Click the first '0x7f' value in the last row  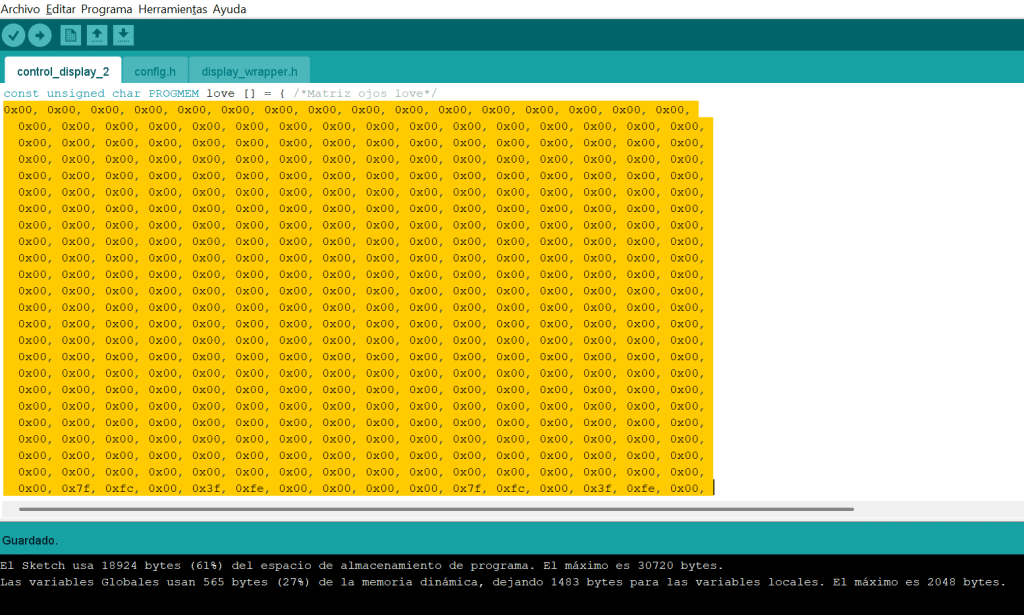[76, 488]
